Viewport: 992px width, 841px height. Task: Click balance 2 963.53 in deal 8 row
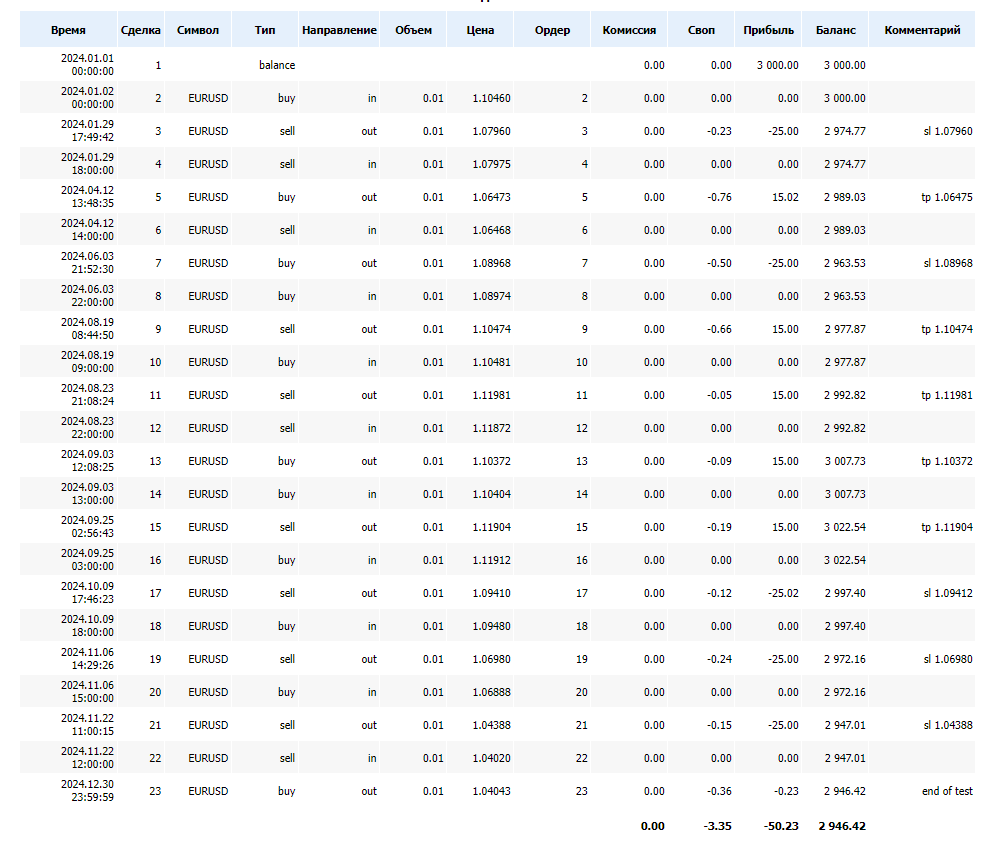coord(845,296)
